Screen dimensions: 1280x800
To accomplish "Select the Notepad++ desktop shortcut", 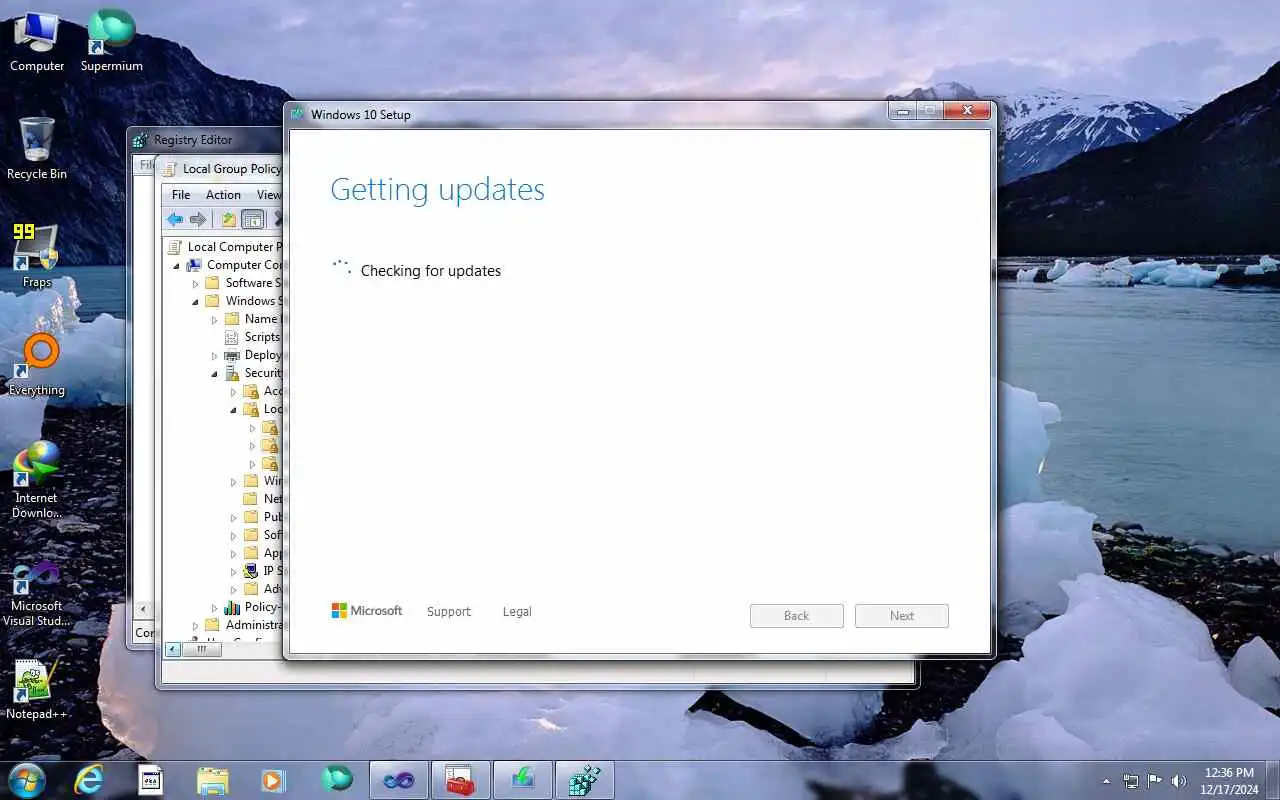I will click(37, 689).
